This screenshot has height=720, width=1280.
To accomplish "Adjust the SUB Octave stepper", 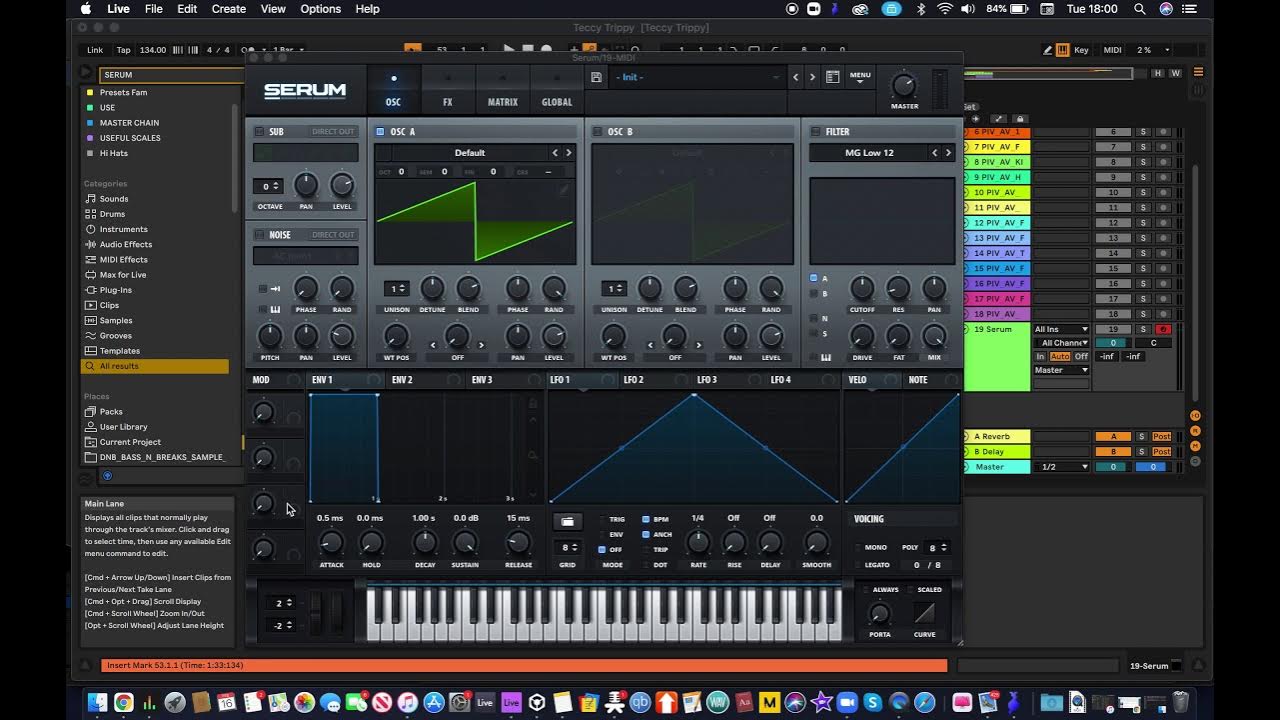I will coord(267,186).
